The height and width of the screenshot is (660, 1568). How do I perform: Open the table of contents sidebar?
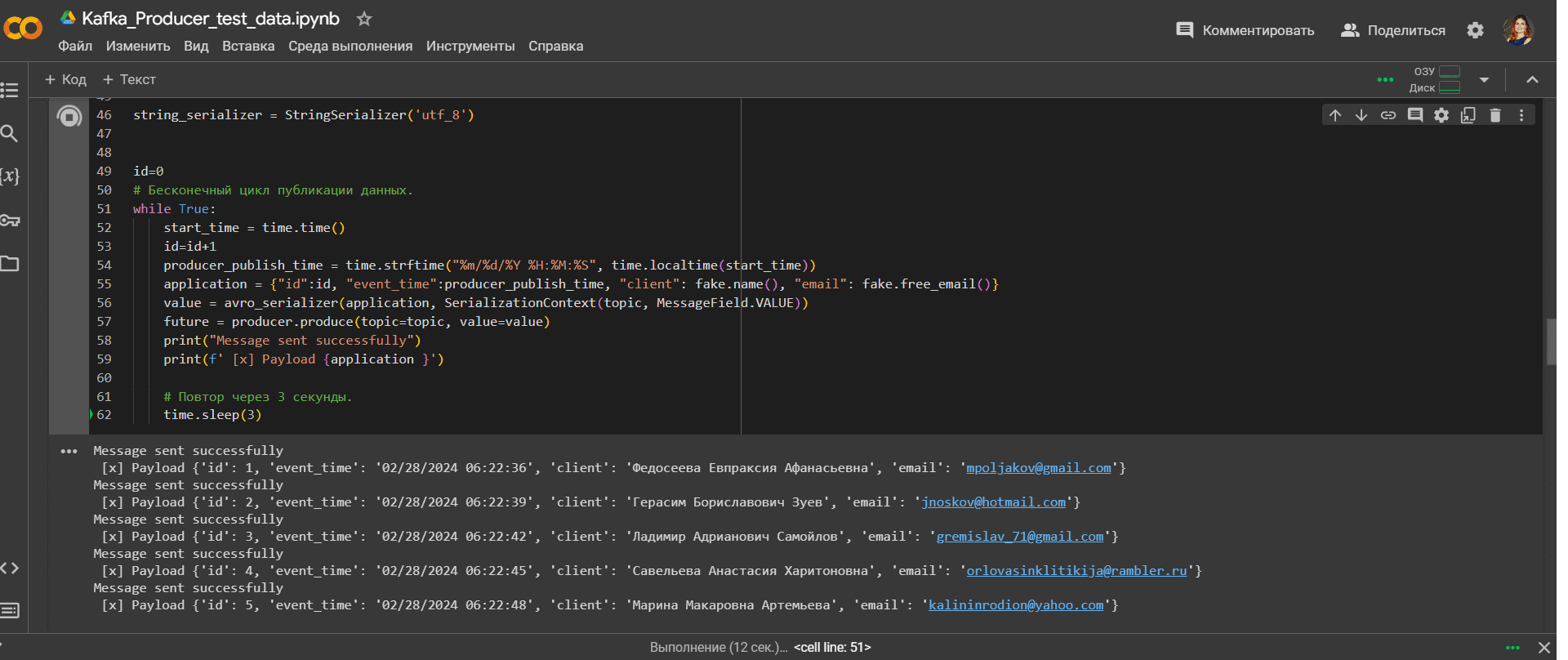tap(10, 90)
